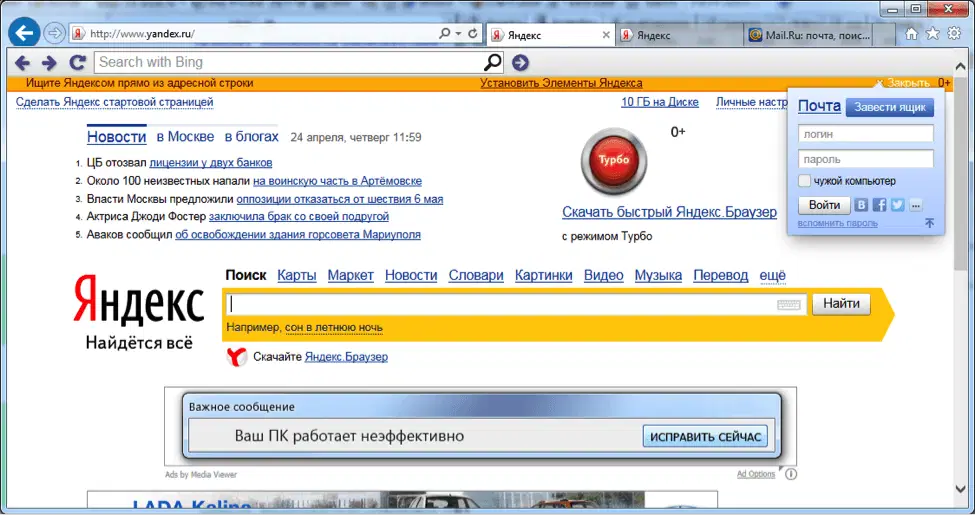Screen dimensions: 975x515
Task: Open news link заключила брак со своей подругой
Action: pyautogui.click(x=298, y=216)
